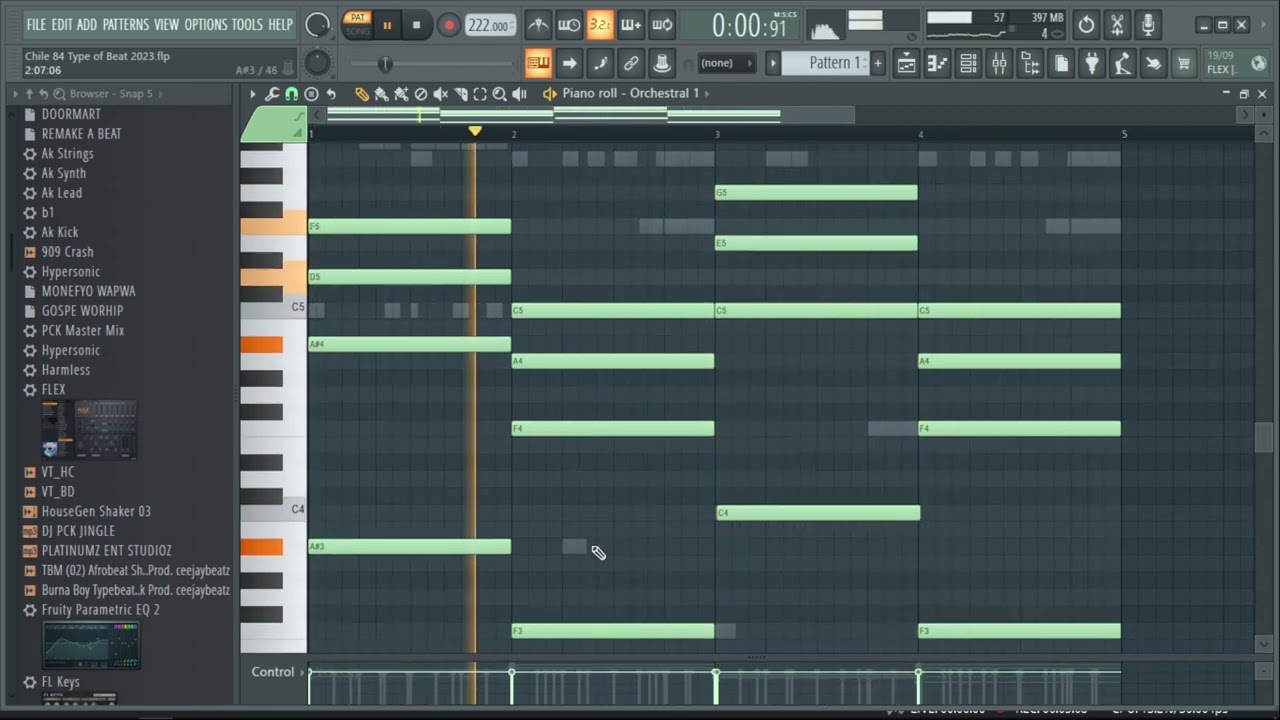Open the Mixer window icon

tap(999, 64)
